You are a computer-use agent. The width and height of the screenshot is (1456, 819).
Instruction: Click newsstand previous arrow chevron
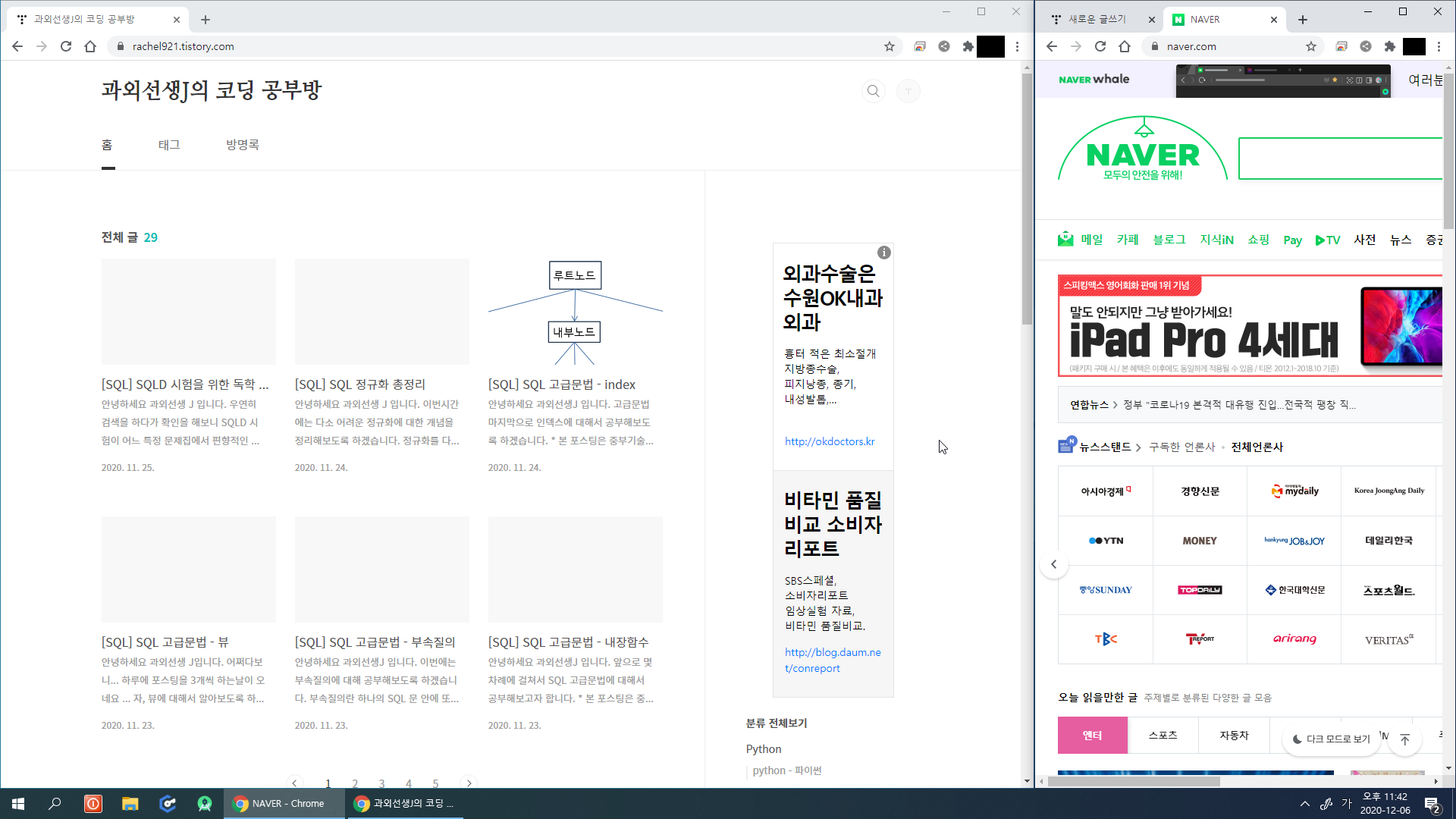click(1054, 564)
